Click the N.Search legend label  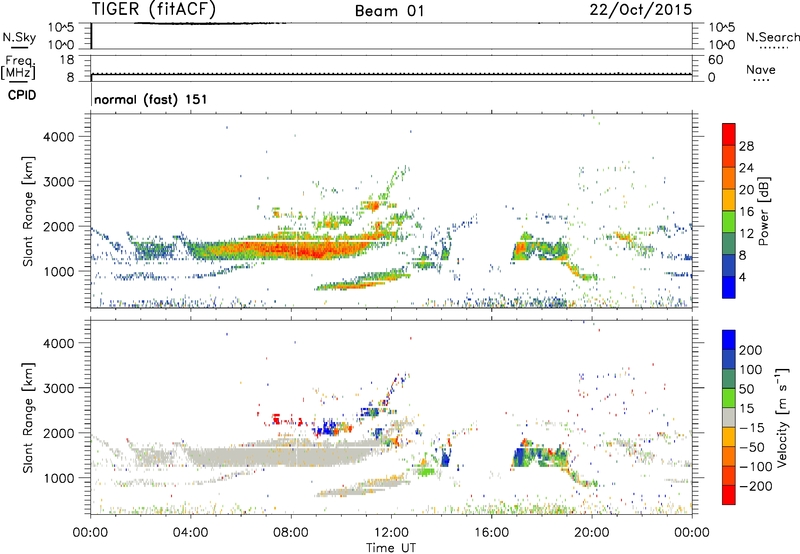[773, 37]
